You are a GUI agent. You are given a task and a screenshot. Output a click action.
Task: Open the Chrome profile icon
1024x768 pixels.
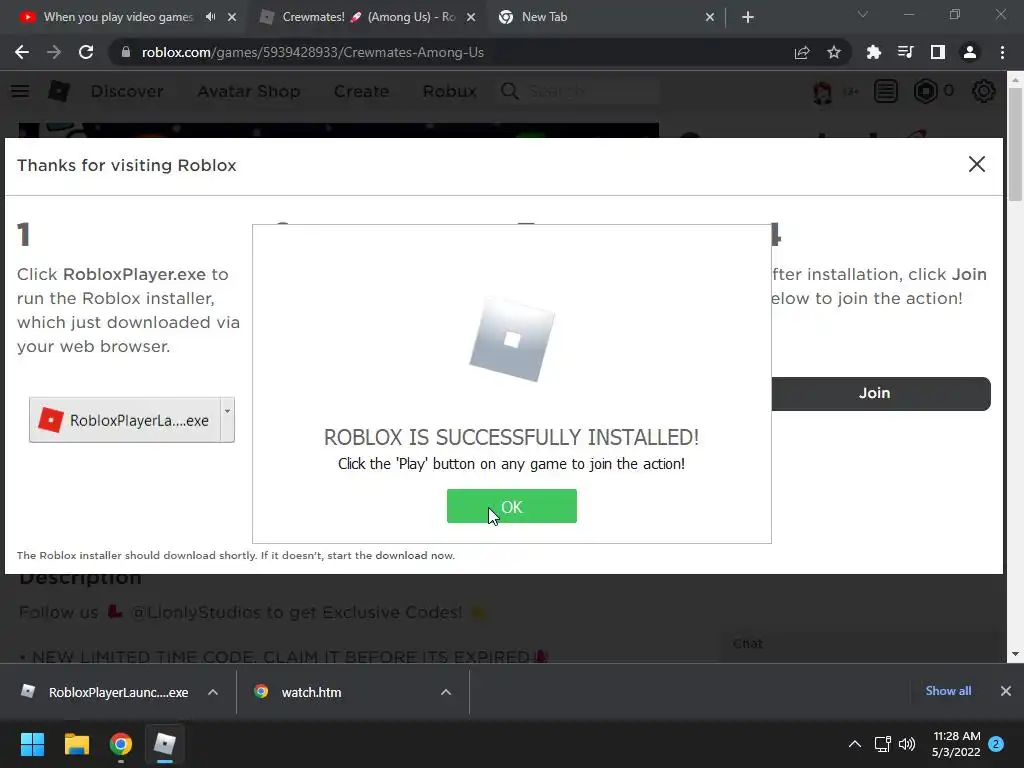coord(970,52)
